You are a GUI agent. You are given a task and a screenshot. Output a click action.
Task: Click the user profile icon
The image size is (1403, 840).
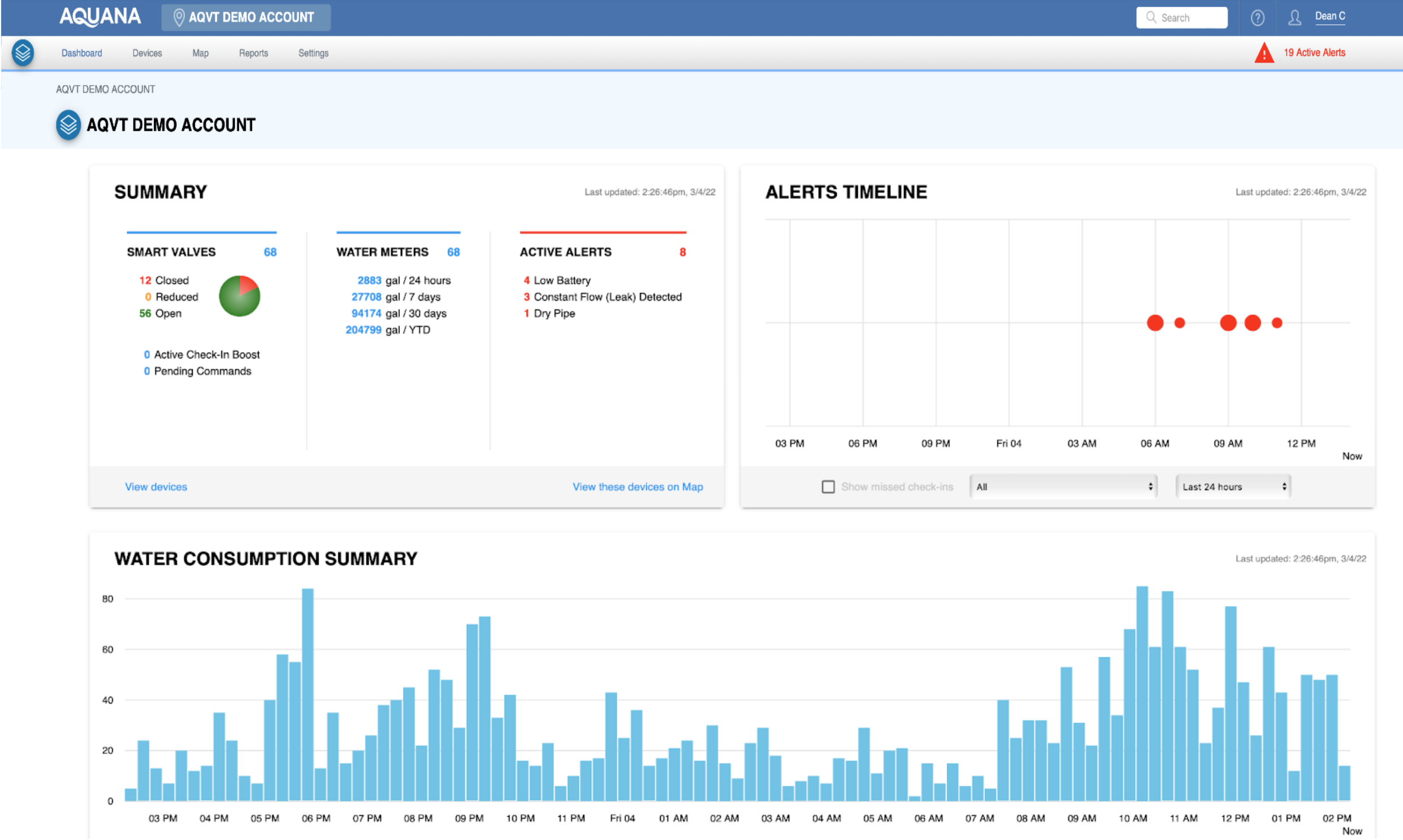pyautogui.click(x=1294, y=18)
